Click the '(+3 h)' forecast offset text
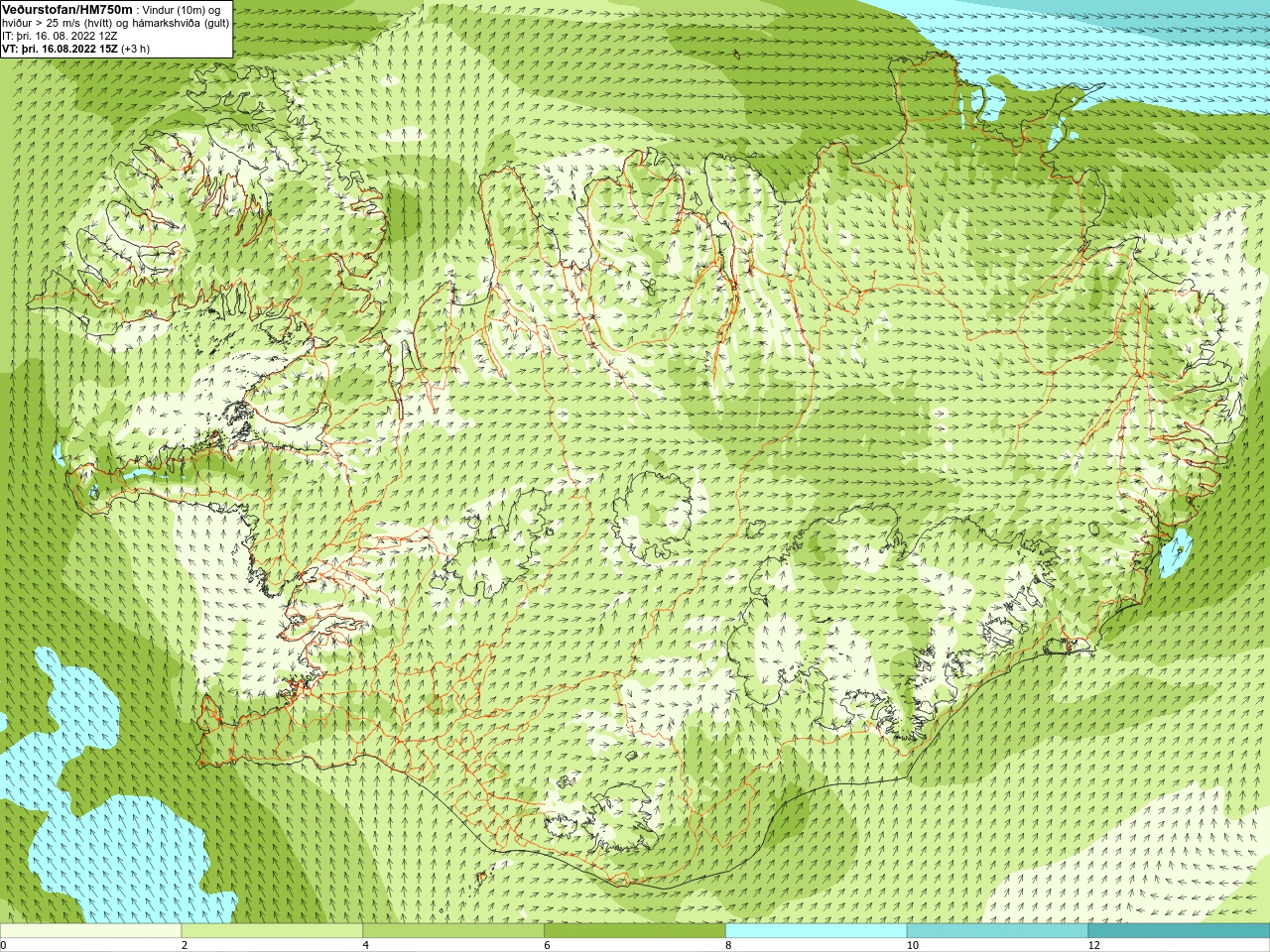The image size is (1270, 952). (136, 49)
